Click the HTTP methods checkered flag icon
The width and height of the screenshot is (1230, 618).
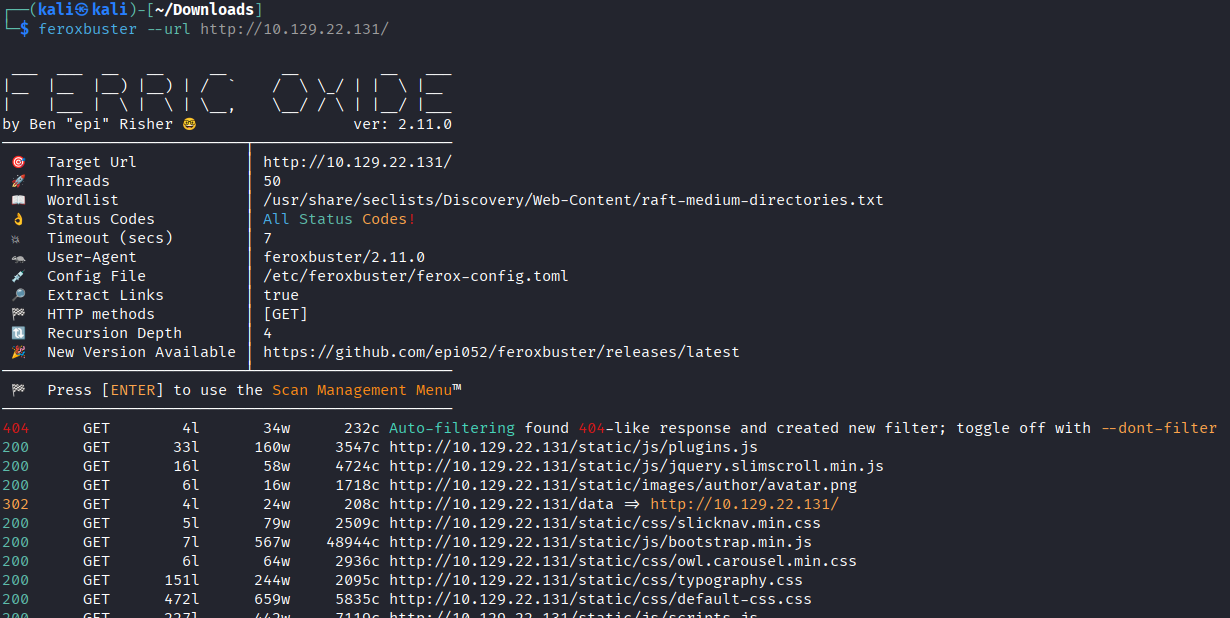point(18,313)
